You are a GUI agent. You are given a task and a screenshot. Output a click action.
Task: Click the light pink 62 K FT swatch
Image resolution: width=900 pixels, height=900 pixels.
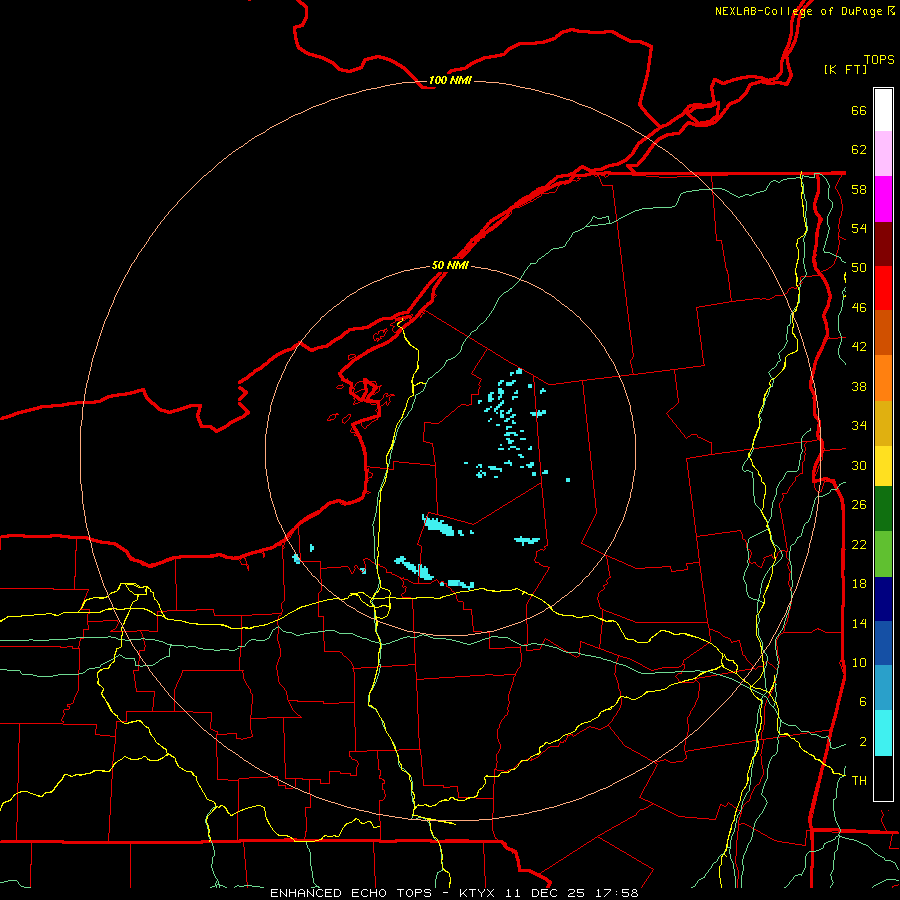click(x=883, y=154)
